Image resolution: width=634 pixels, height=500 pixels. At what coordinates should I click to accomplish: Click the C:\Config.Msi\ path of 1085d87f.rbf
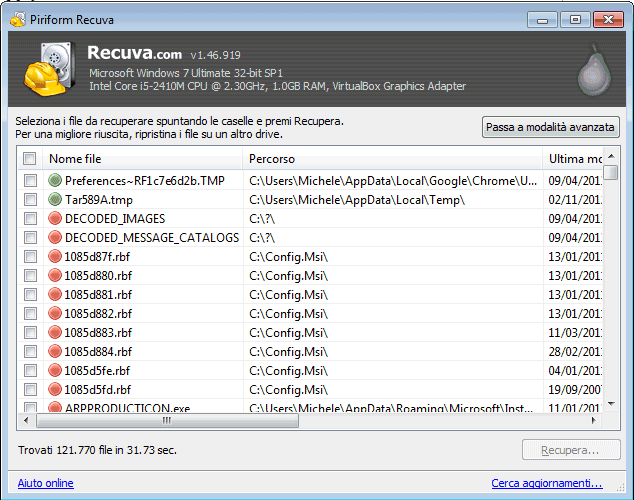[x=288, y=257]
